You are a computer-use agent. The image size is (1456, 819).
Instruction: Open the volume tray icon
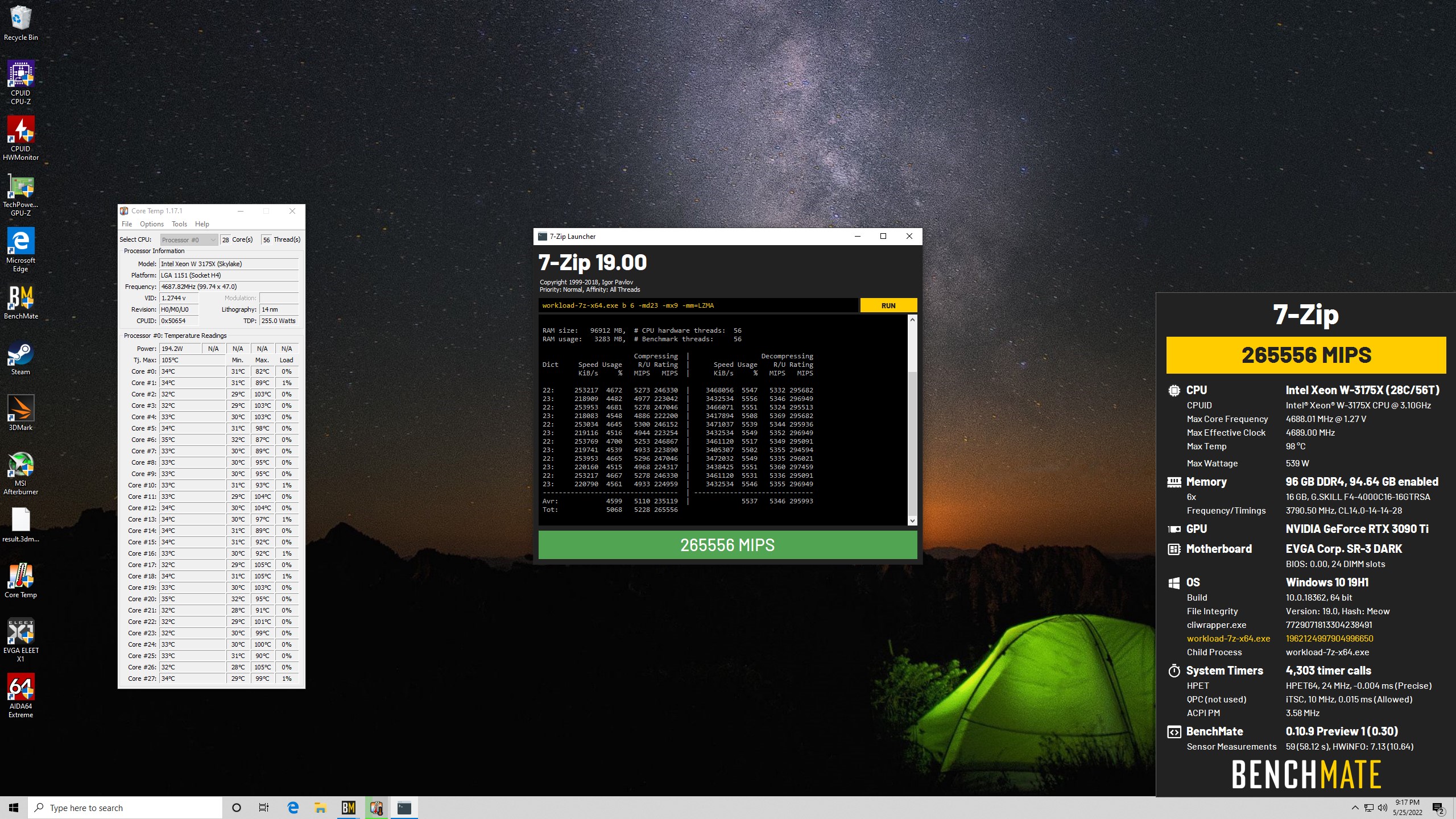point(1383,808)
